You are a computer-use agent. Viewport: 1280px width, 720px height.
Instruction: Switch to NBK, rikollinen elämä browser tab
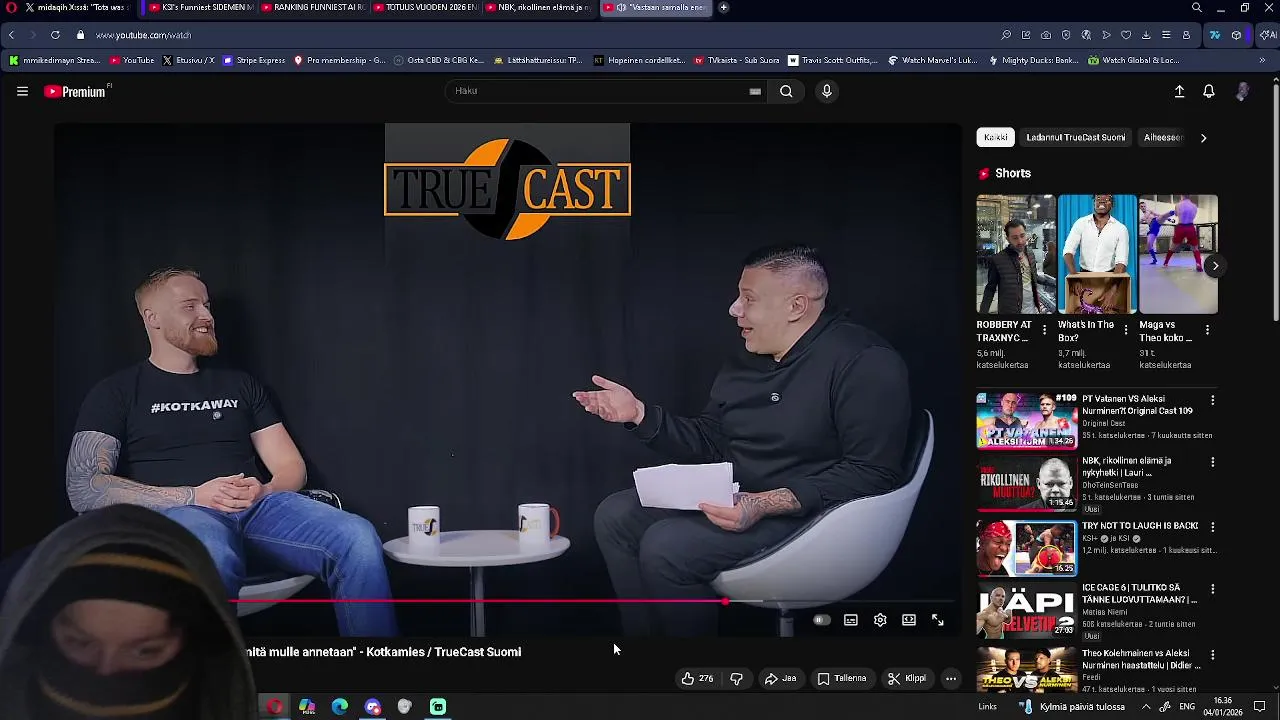coord(538,7)
